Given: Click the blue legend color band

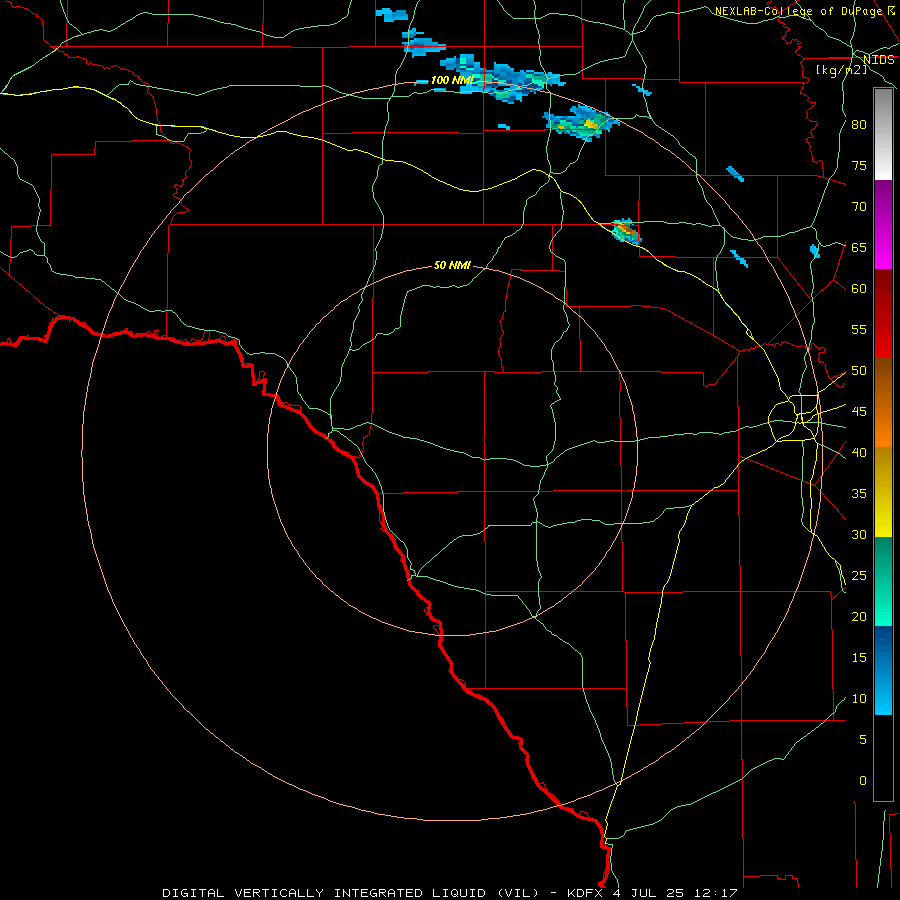Looking at the screenshot, I should (883, 670).
